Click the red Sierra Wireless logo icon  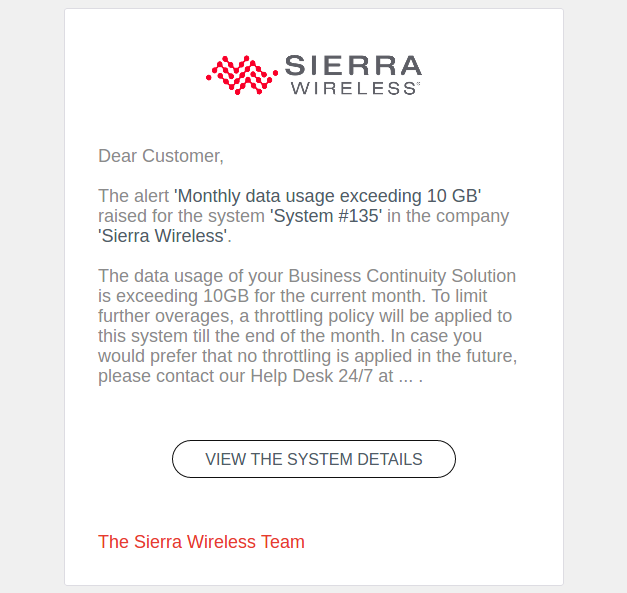[x=241, y=74]
